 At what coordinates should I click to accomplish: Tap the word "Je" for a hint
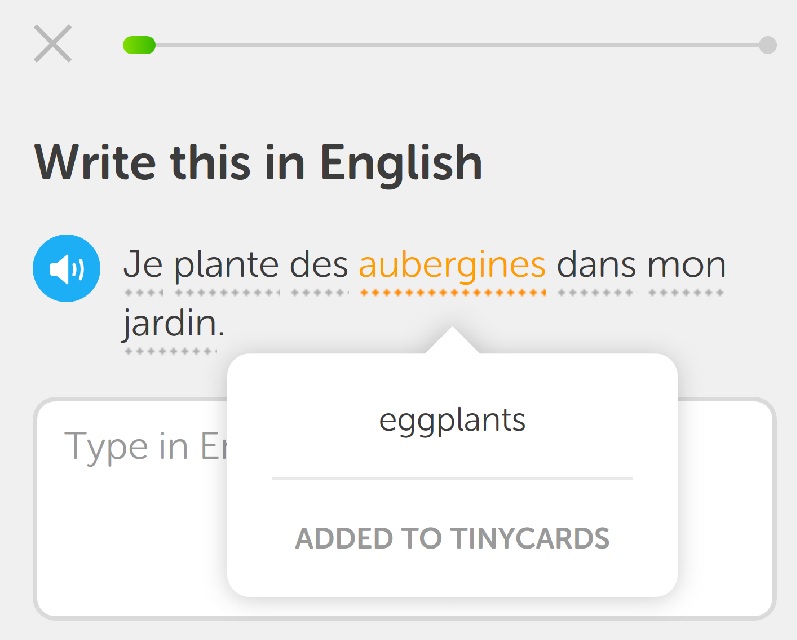pos(144,264)
